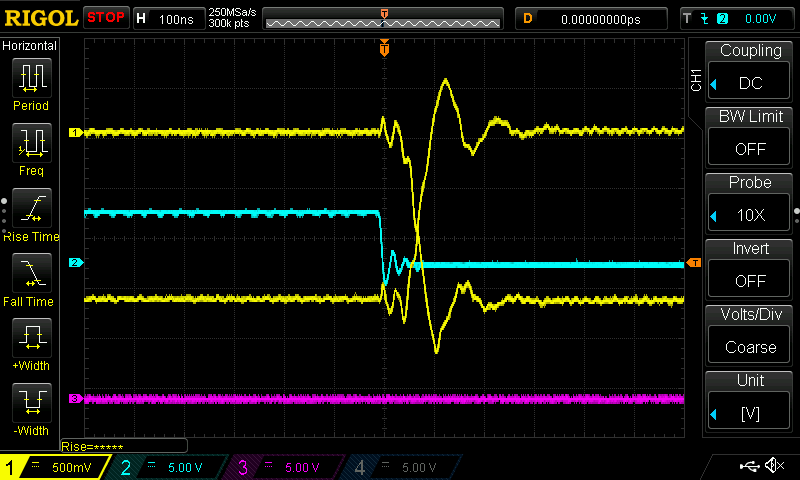This screenshot has width=800, height=480.
Task: Click the CH1 menu tab label
Action: (696, 80)
